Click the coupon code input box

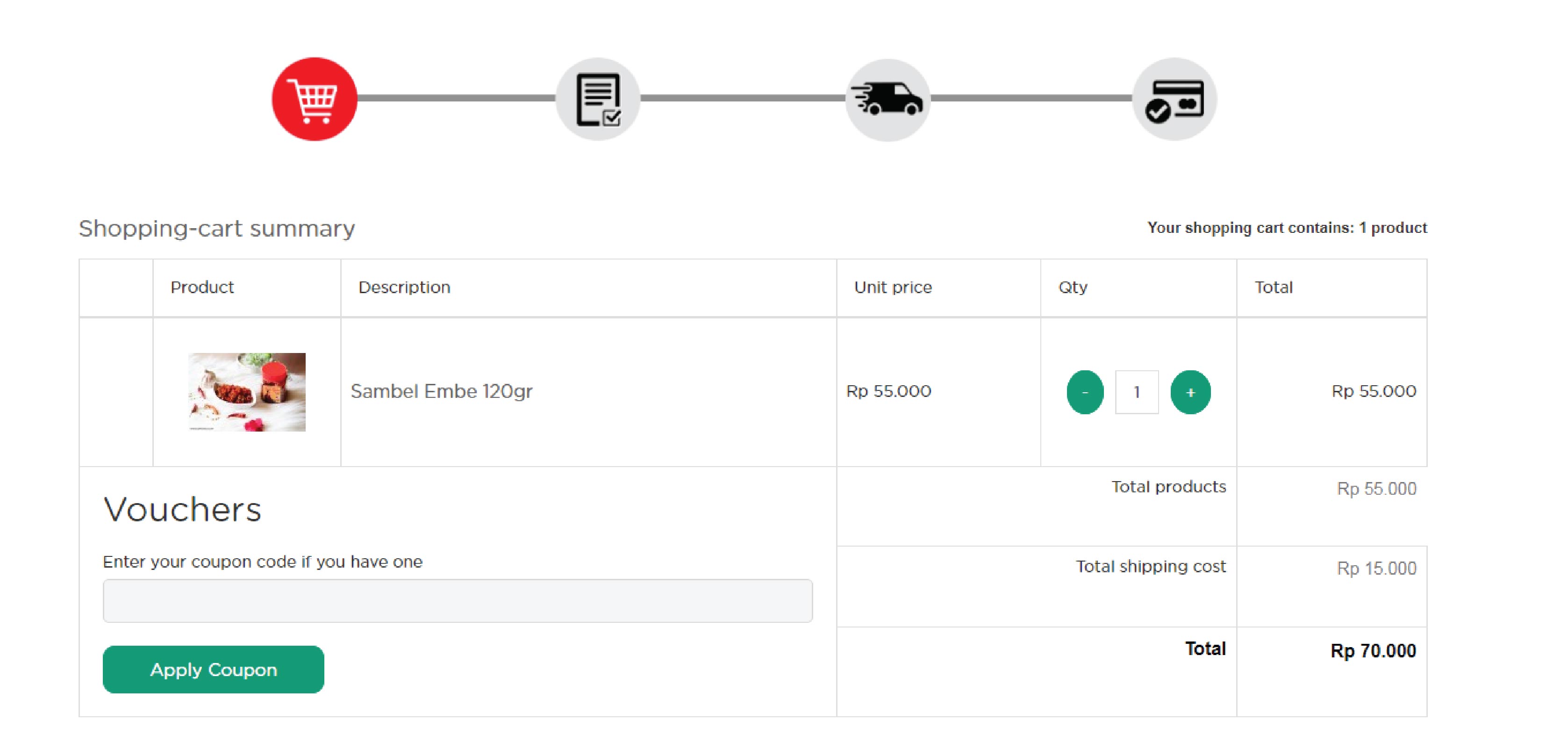tap(457, 600)
